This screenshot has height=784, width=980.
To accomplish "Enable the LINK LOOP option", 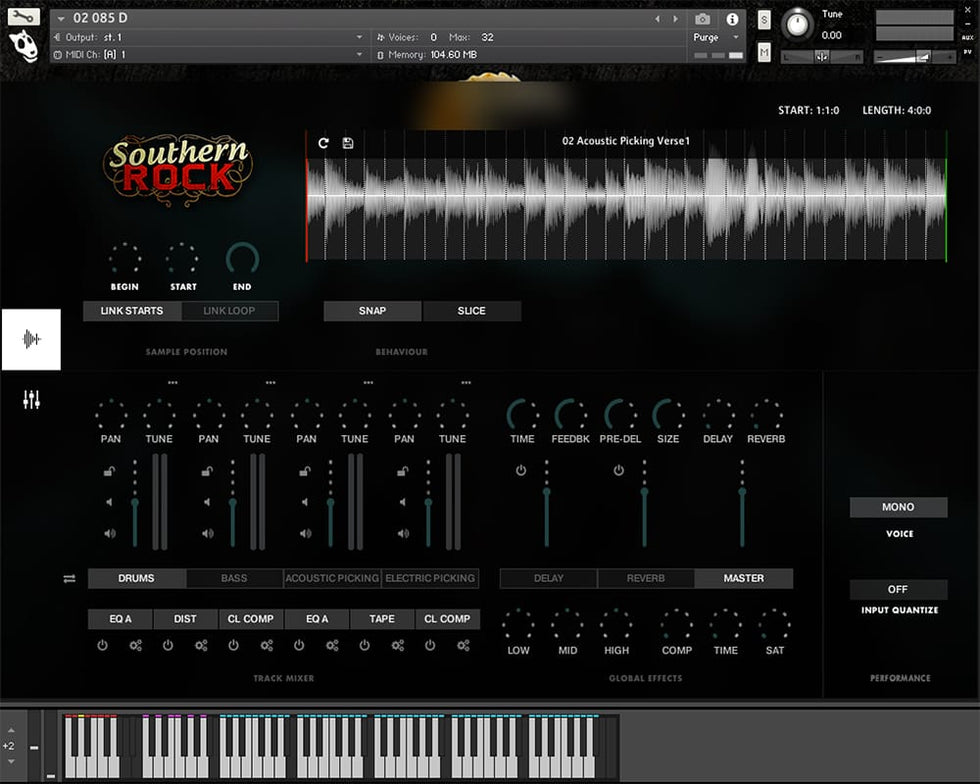I will [229, 311].
